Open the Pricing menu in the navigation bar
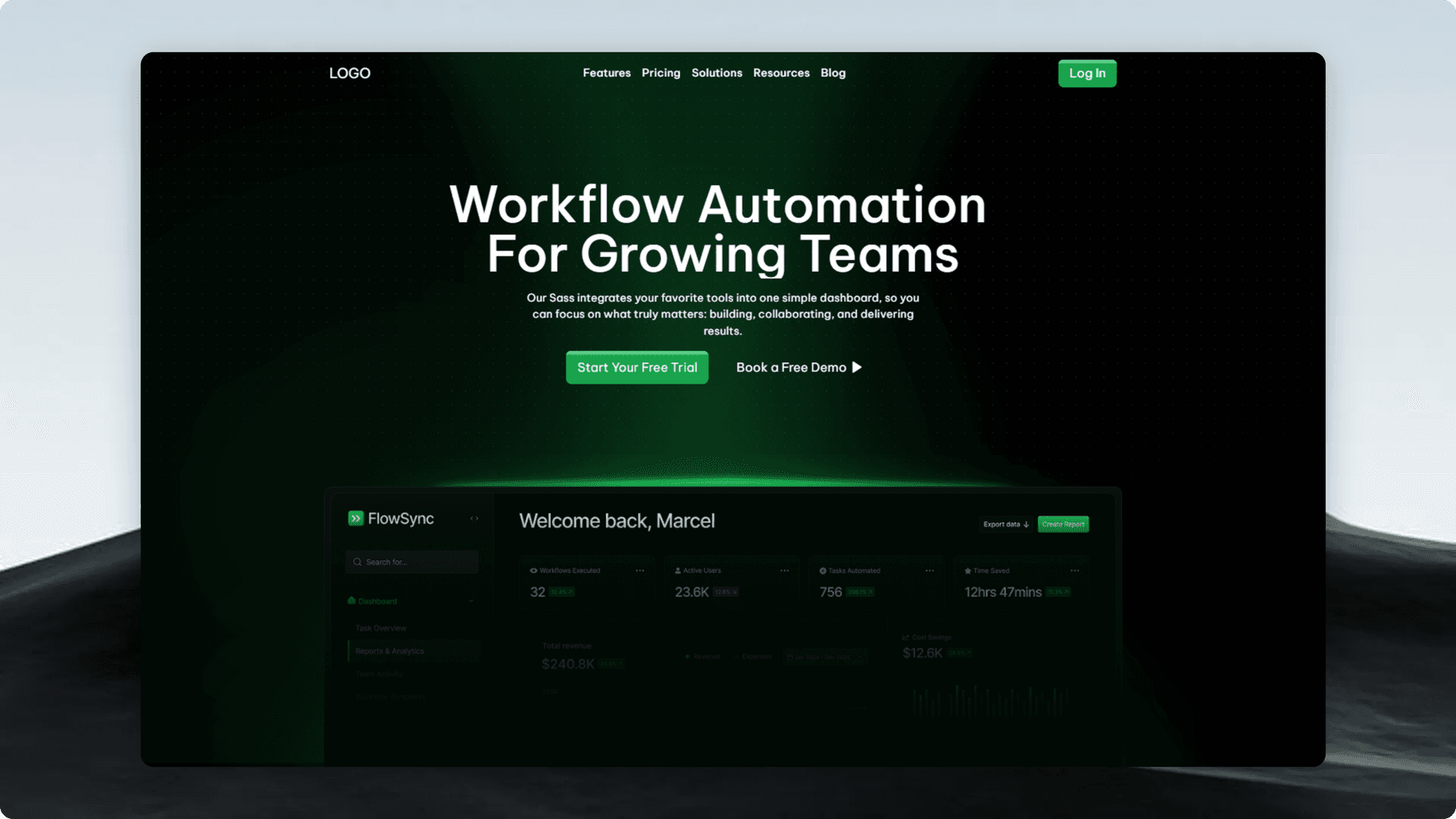The image size is (1456, 819). [x=661, y=73]
